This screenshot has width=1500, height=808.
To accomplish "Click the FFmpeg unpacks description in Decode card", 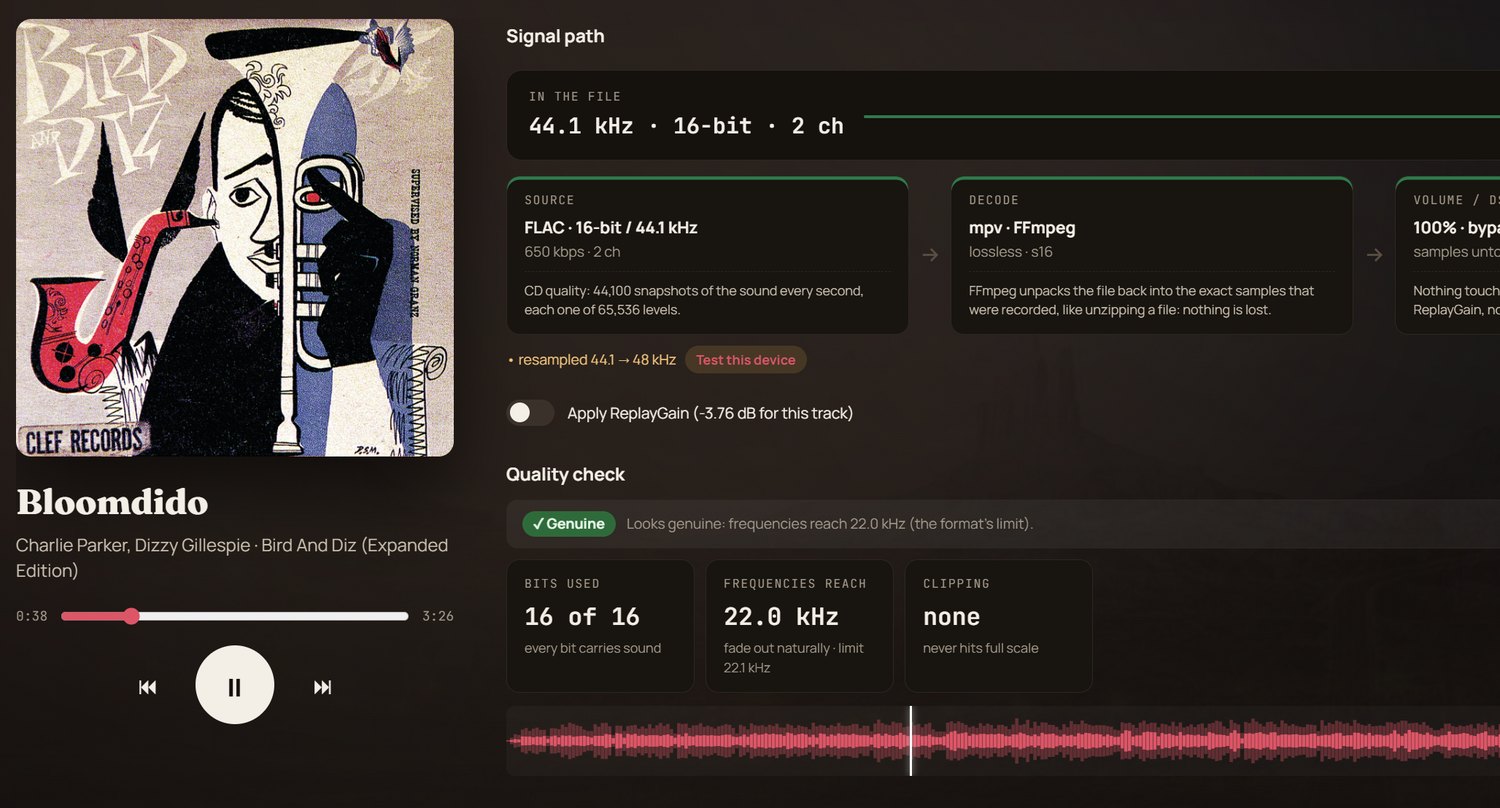I will coord(1142,300).
